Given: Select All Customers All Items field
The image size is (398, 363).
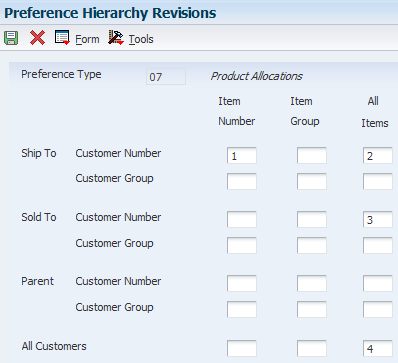Looking at the screenshot, I should (378, 348).
